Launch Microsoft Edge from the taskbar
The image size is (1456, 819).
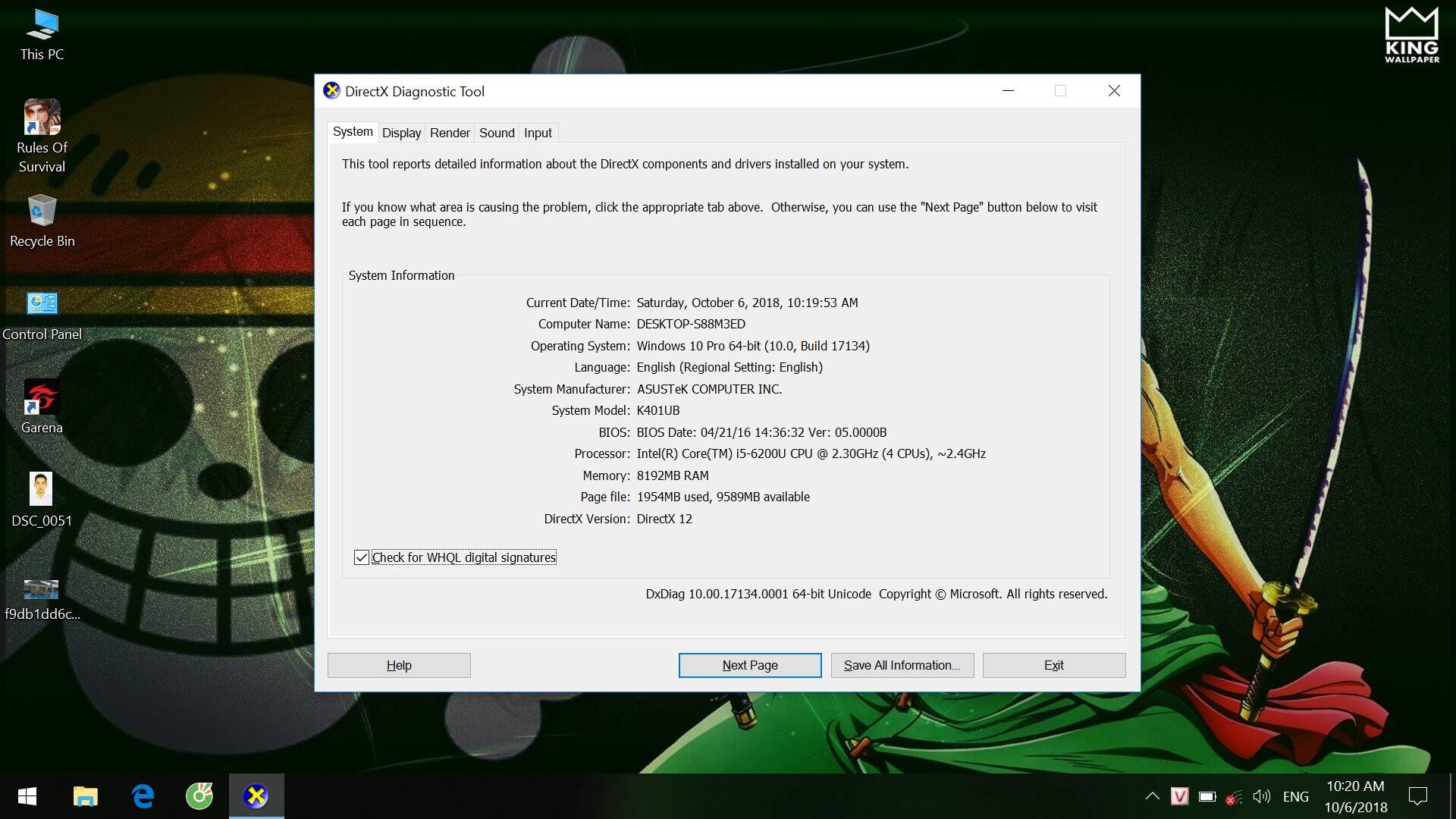pos(143,796)
